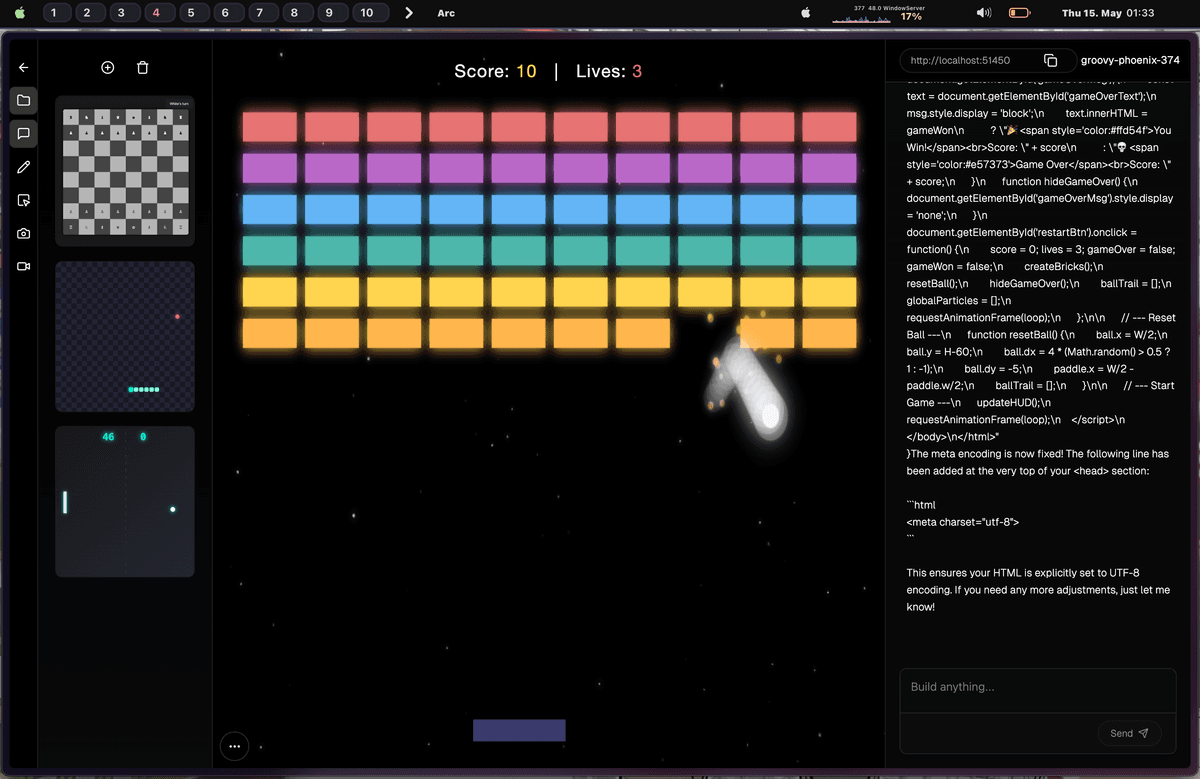Click the camera screenshot icon in sidebar

click(x=24, y=233)
